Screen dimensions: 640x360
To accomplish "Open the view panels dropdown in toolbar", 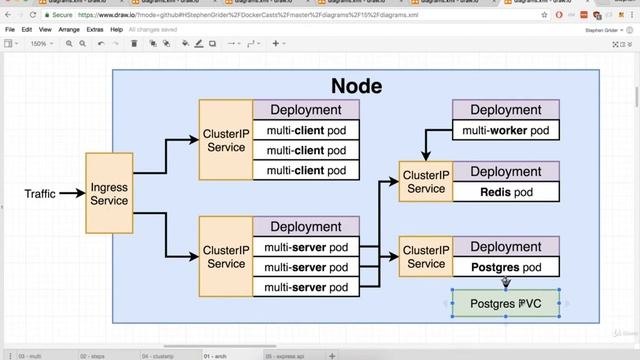I will tap(11, 43).
